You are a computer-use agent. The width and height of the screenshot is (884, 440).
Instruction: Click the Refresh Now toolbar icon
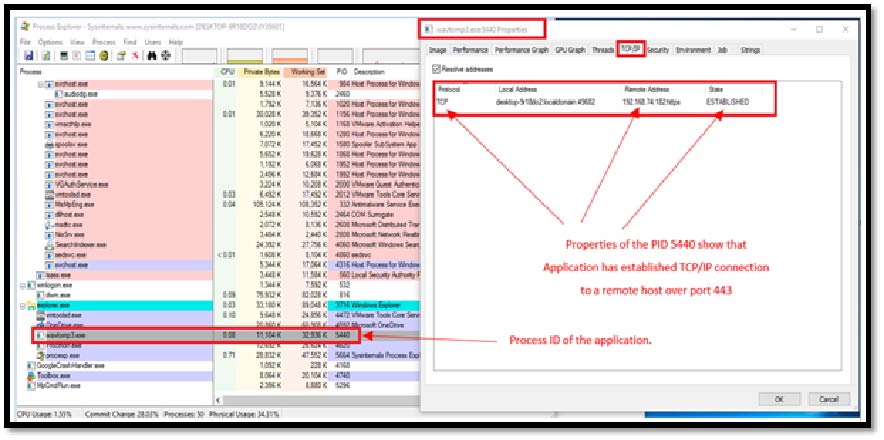pyautogui.click(x=46, y=56)
